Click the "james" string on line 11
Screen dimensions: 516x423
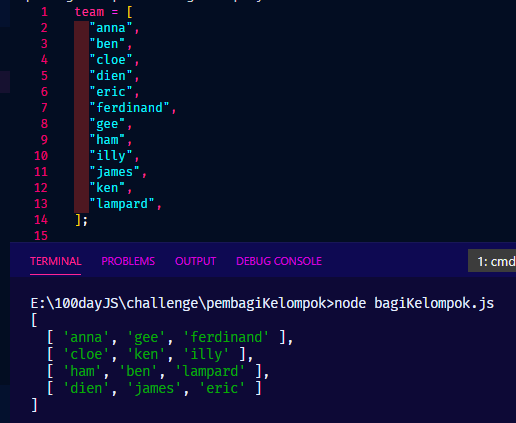(x=115, y=172)
